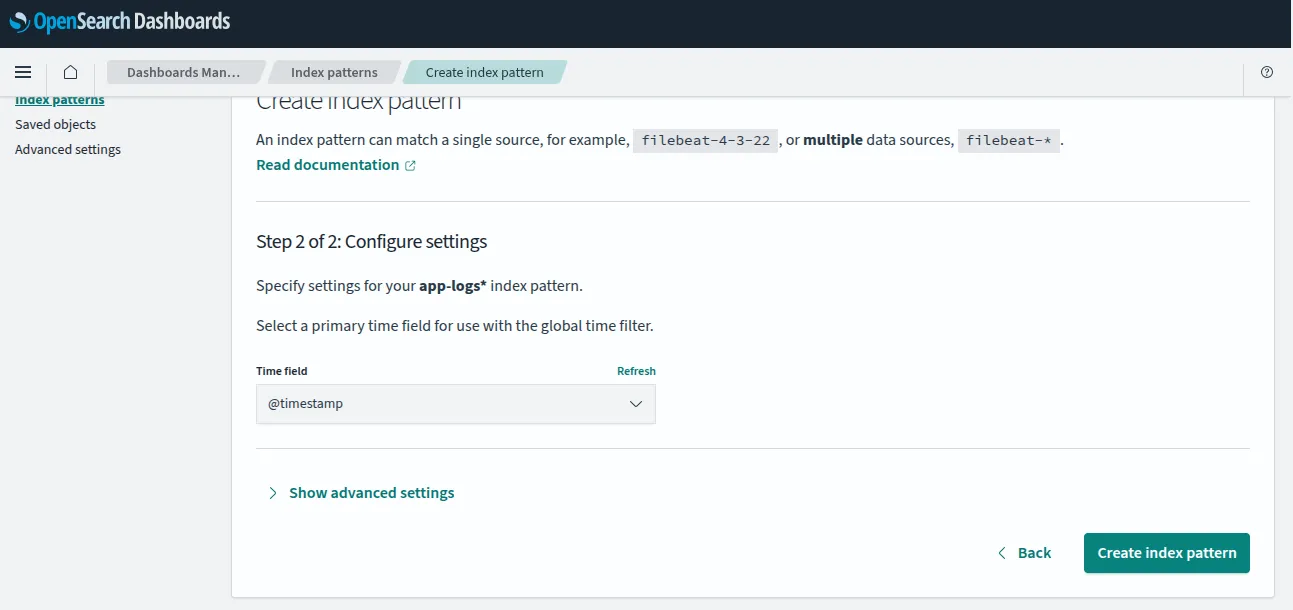Refresh the Time field list
Screen dimensions: 1293x610
pos(636,371)
